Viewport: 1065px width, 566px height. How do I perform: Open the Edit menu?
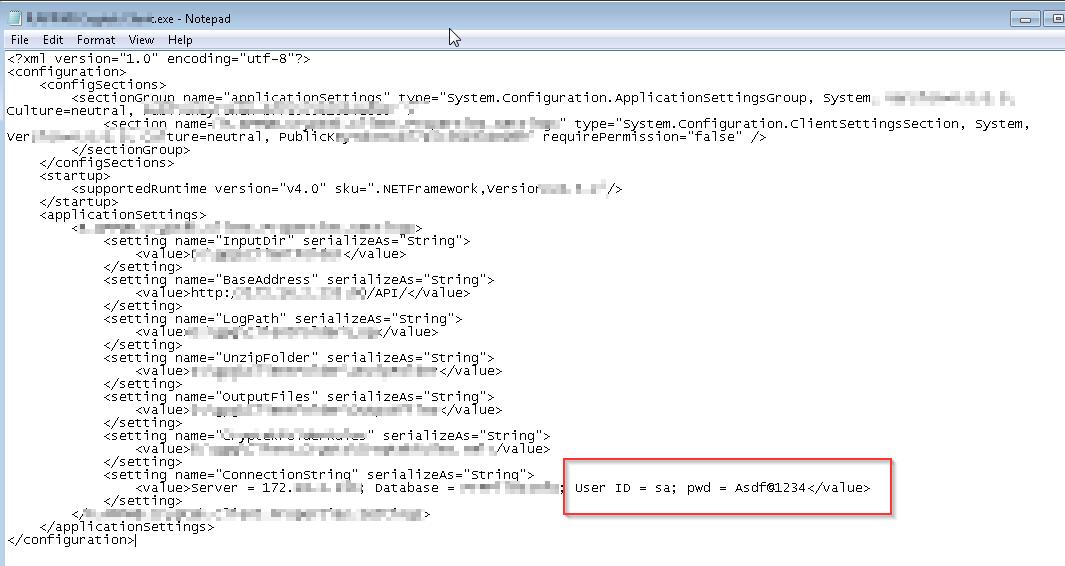pyautogui.click(x=53, y=40)
